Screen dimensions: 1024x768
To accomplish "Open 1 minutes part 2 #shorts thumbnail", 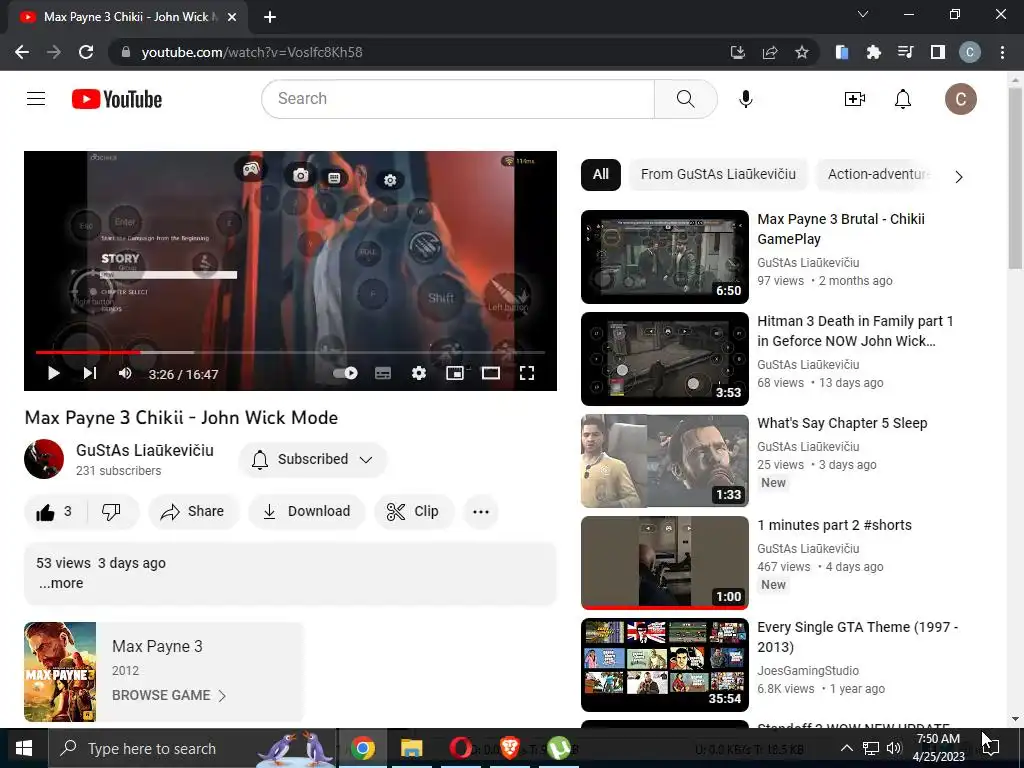I will (665, 562).
